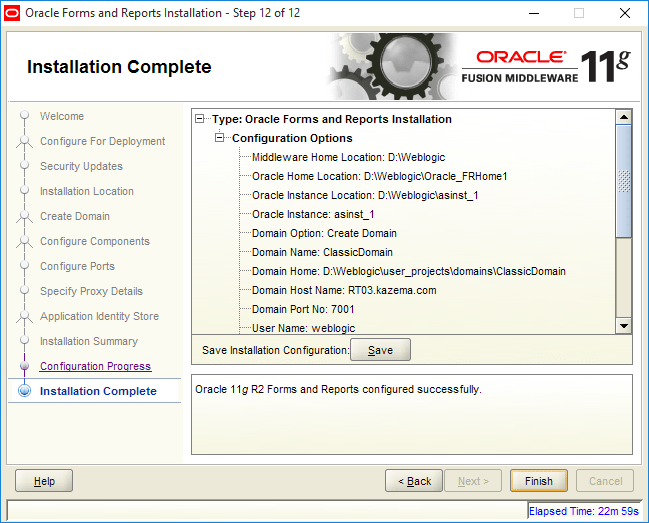This screenshot has height=523, width=649.
Task: Save the installation configuration
Action: 380,350
